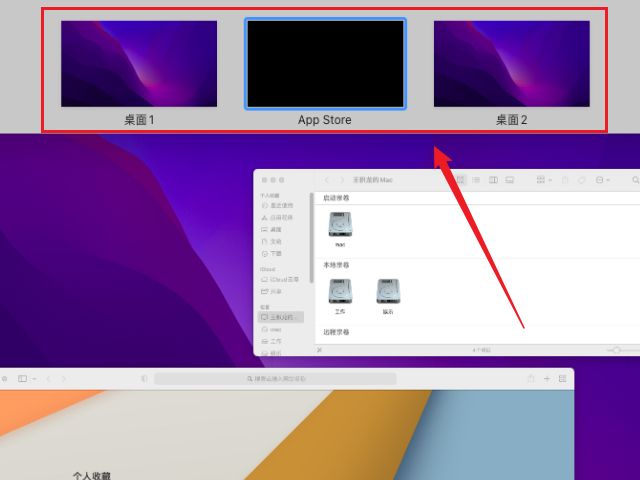Click Finder's back navigation arrow

click(x=327, y=180)
